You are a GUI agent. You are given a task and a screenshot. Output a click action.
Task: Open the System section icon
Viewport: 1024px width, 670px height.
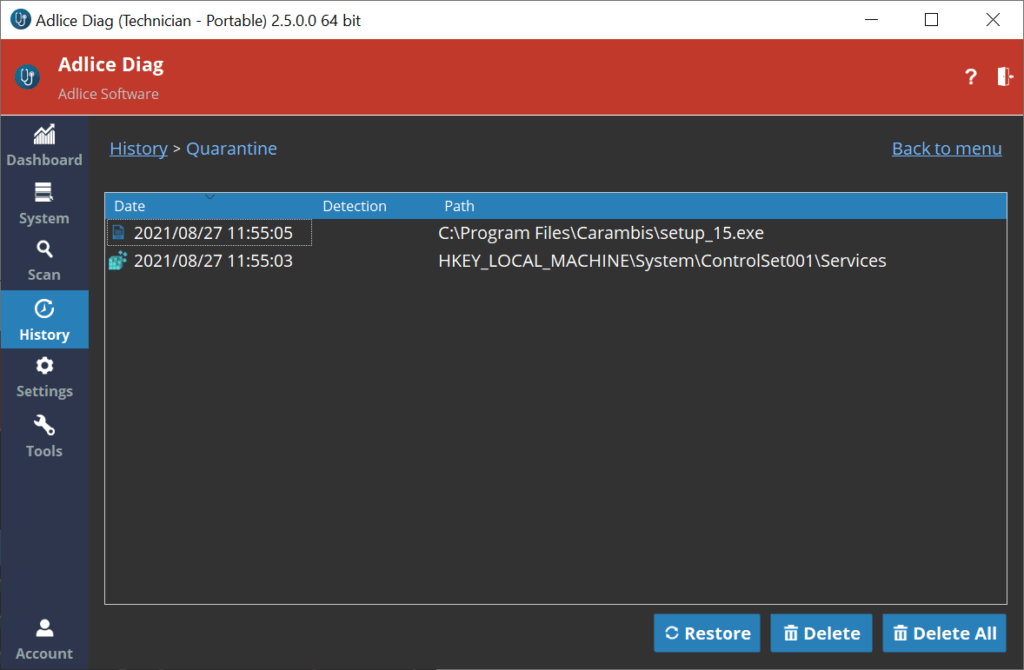(x=44, y=193)
